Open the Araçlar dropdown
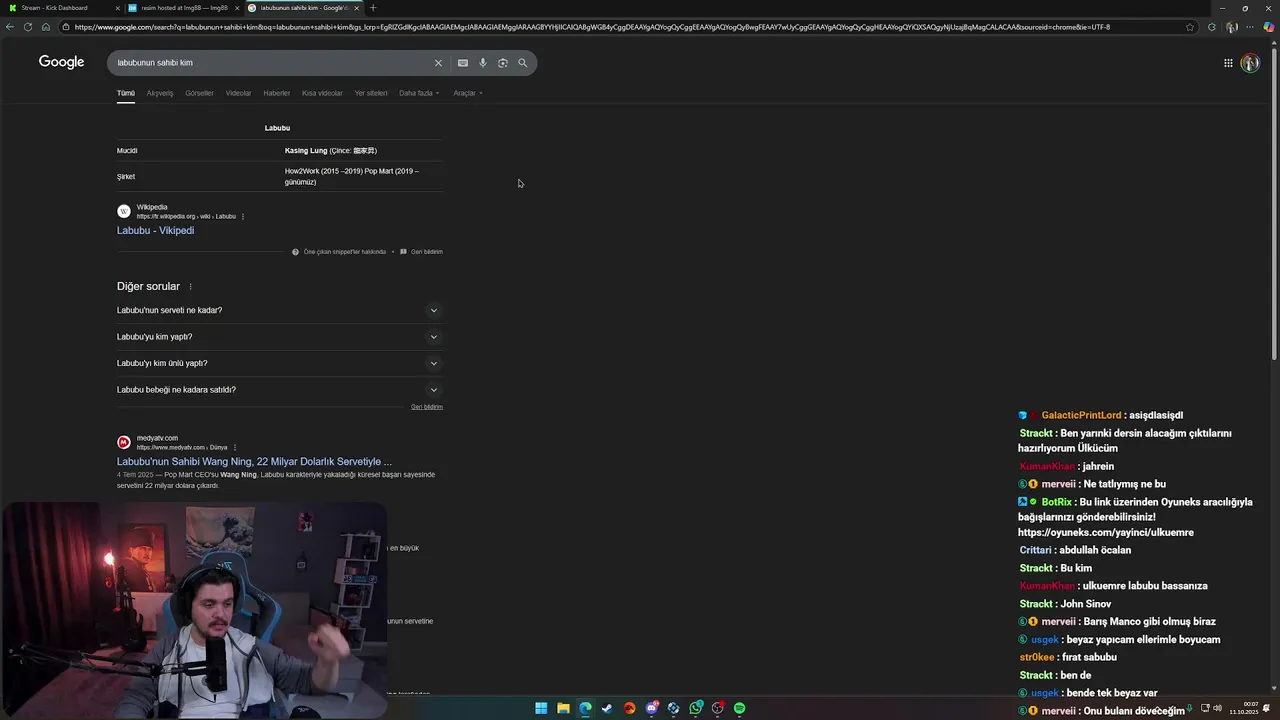This screenshot has width=1280, height=720. (468, 93)
